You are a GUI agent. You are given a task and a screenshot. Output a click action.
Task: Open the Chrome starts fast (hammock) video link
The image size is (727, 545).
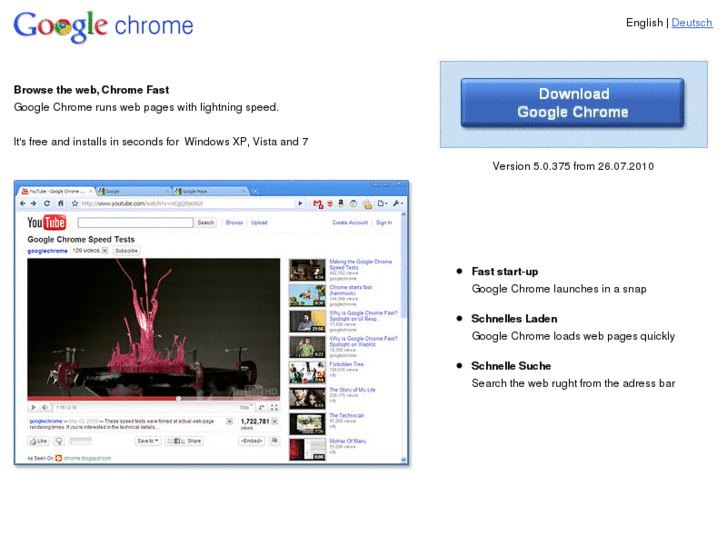tap(351, 290)
